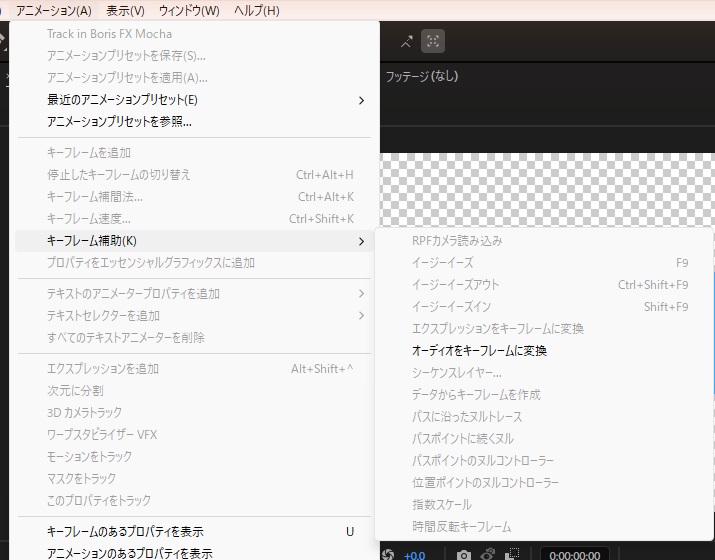Select the フッテージ (なし) panel tab

tap(422, 76)
